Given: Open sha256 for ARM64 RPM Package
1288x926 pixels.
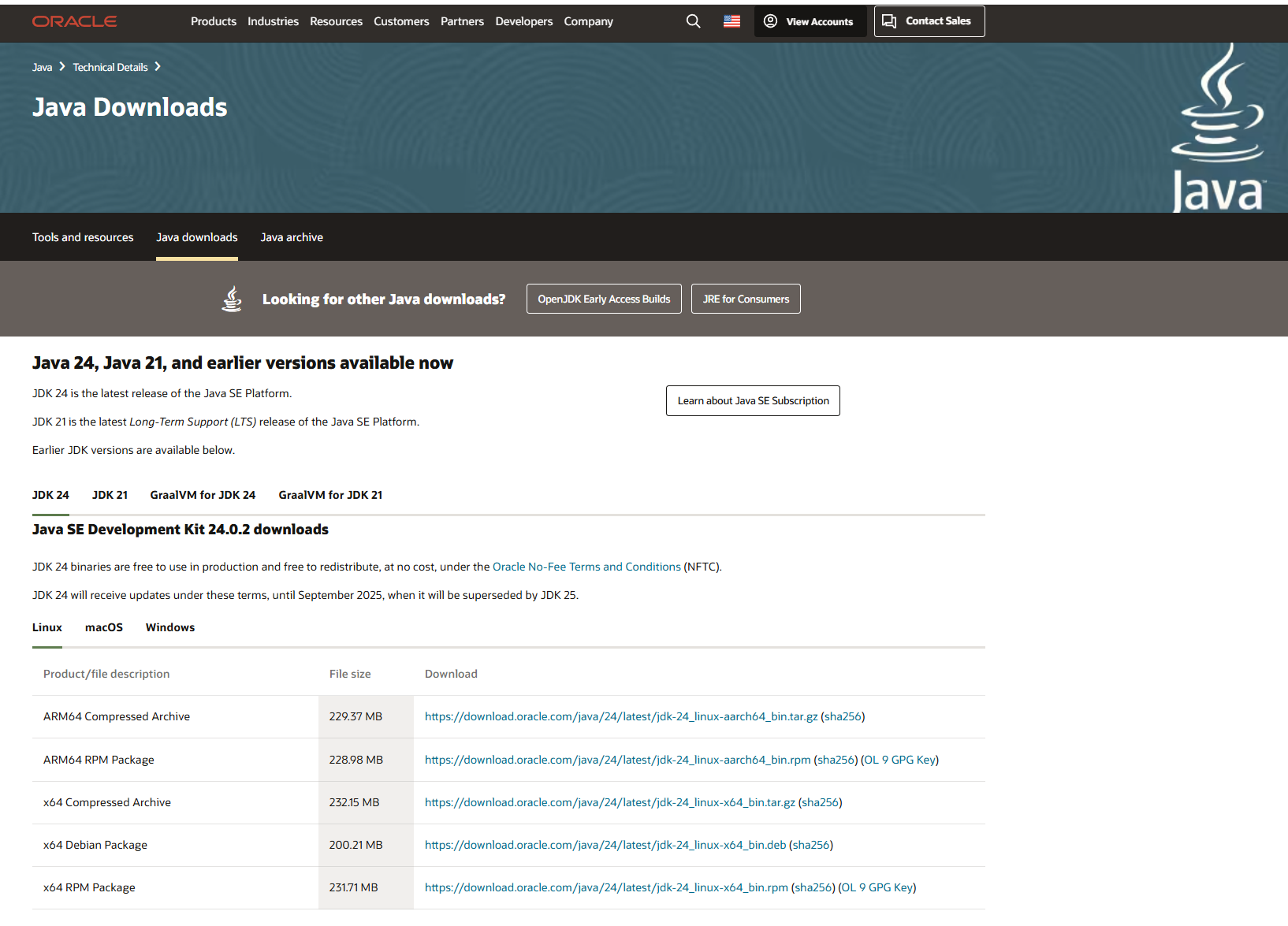Looking at the screenshot, I should [x=836, y=760].
